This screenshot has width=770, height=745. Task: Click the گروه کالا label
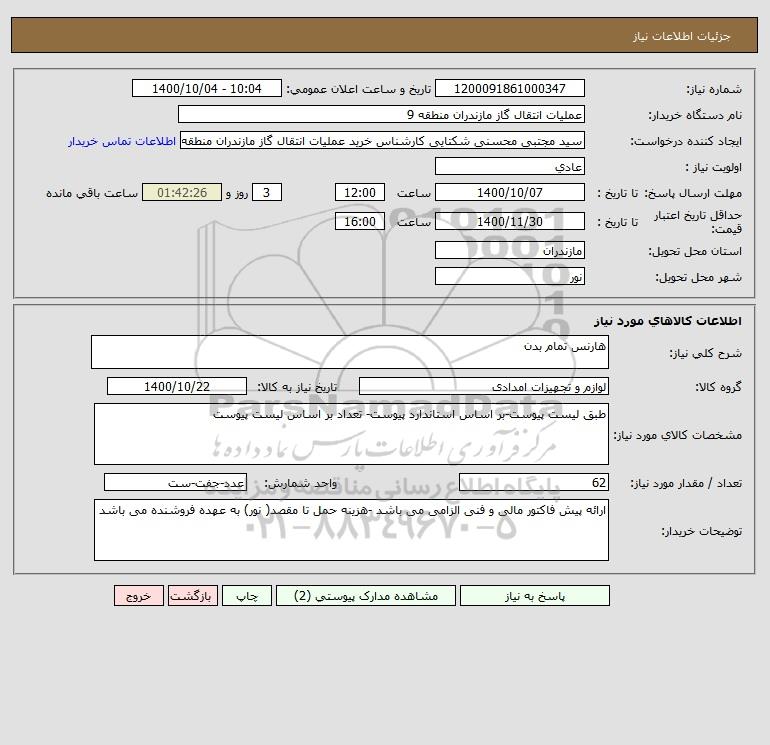[718, 387]
